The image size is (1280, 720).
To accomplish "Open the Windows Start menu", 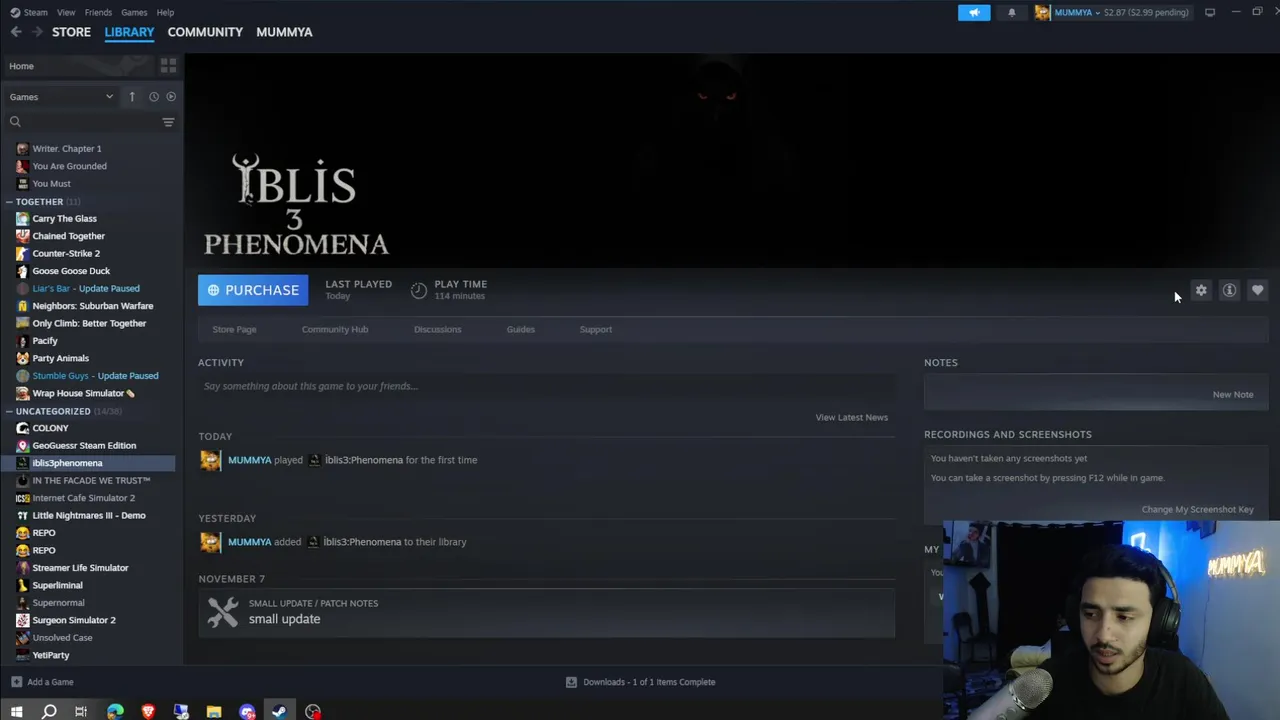I will pos(16,712).
